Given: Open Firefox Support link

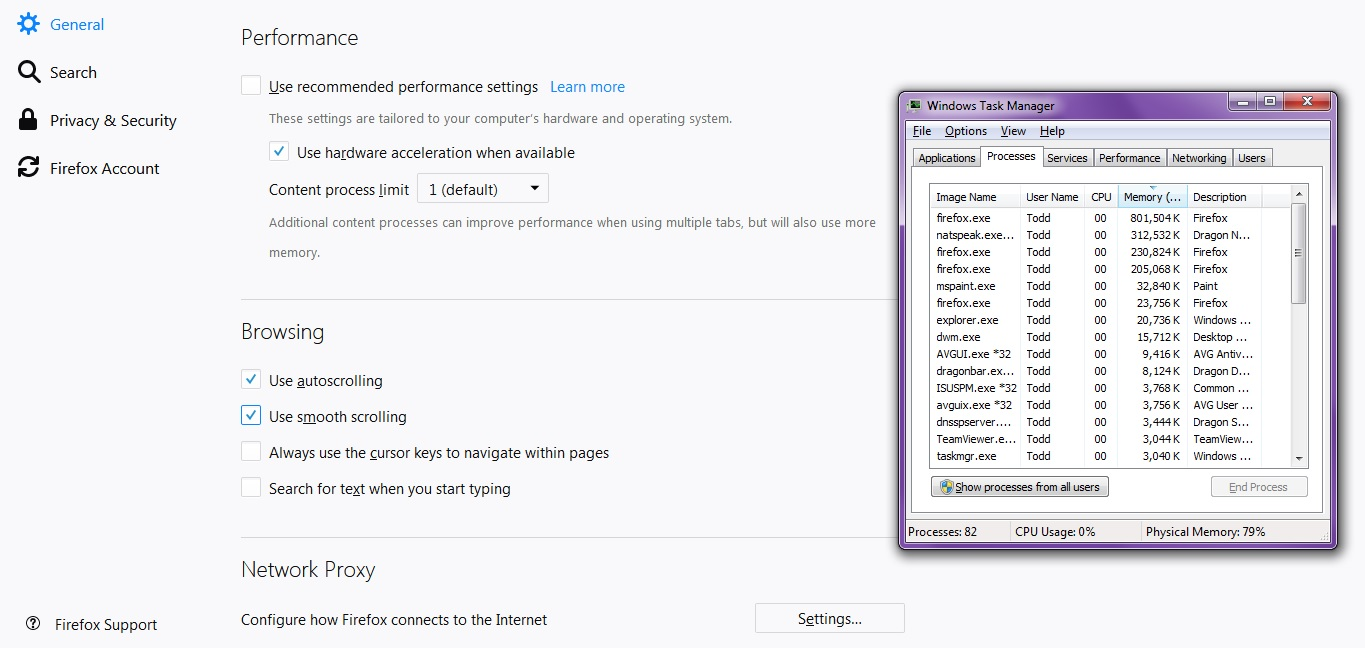Looking at the screenshot, I should [x=106, y=625].
